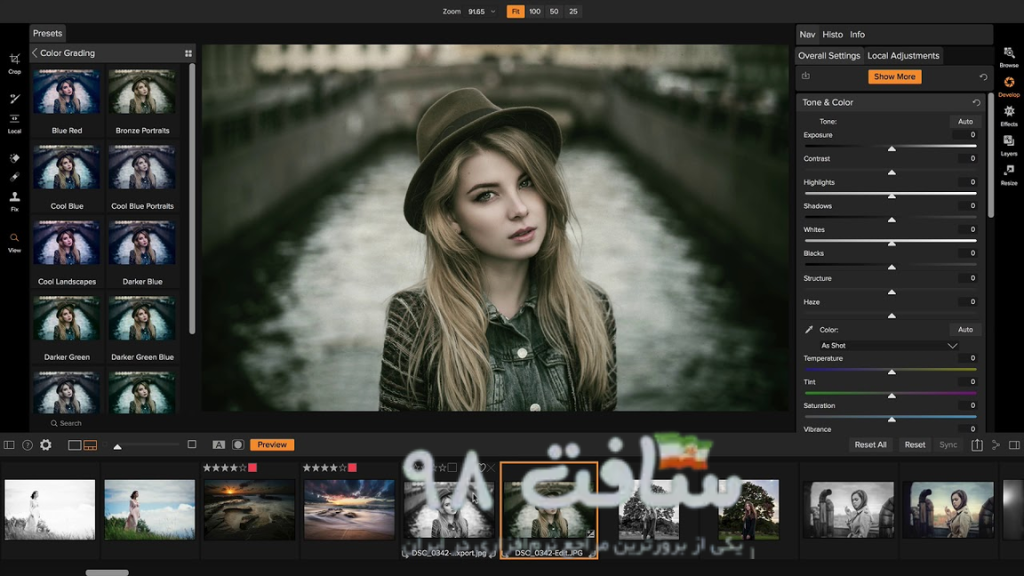1024x576 pixels.
Task: Adjust the Temperature slider handle
Action: pos(891,372)
